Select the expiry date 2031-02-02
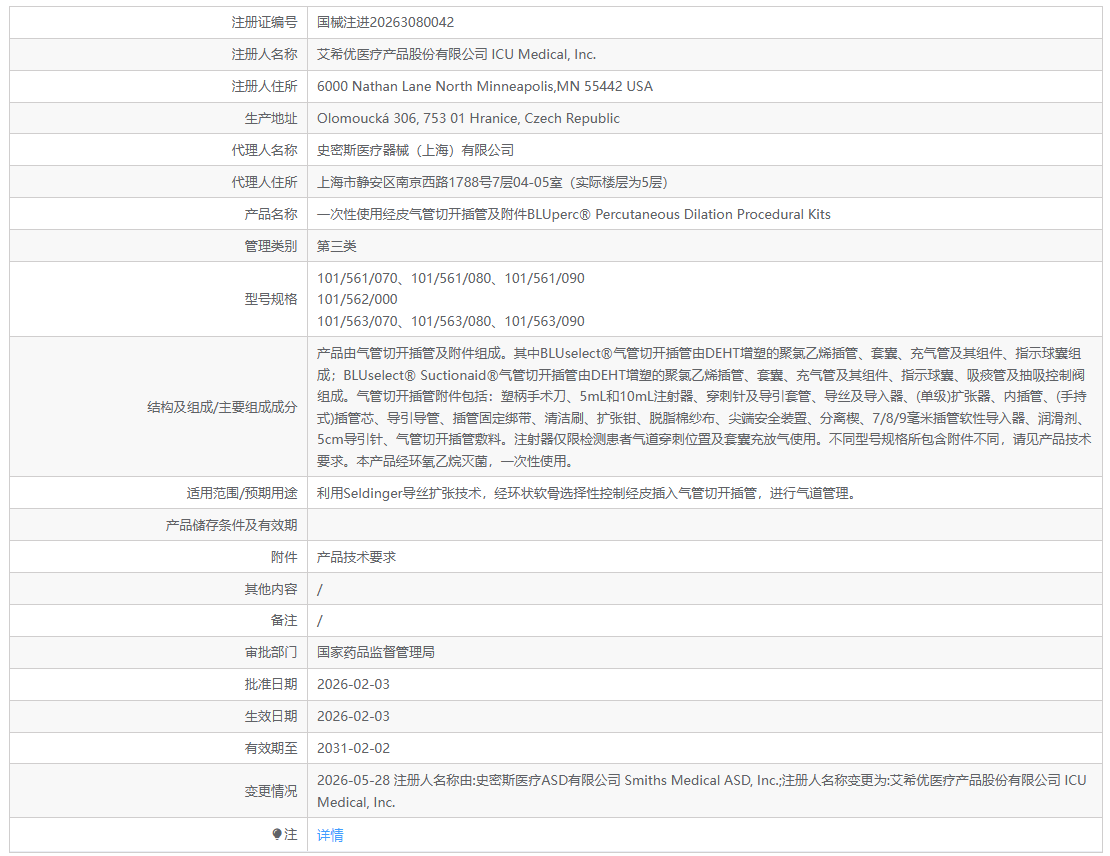The height and width of the screenshot is (856, 1110). click(353, 748)
